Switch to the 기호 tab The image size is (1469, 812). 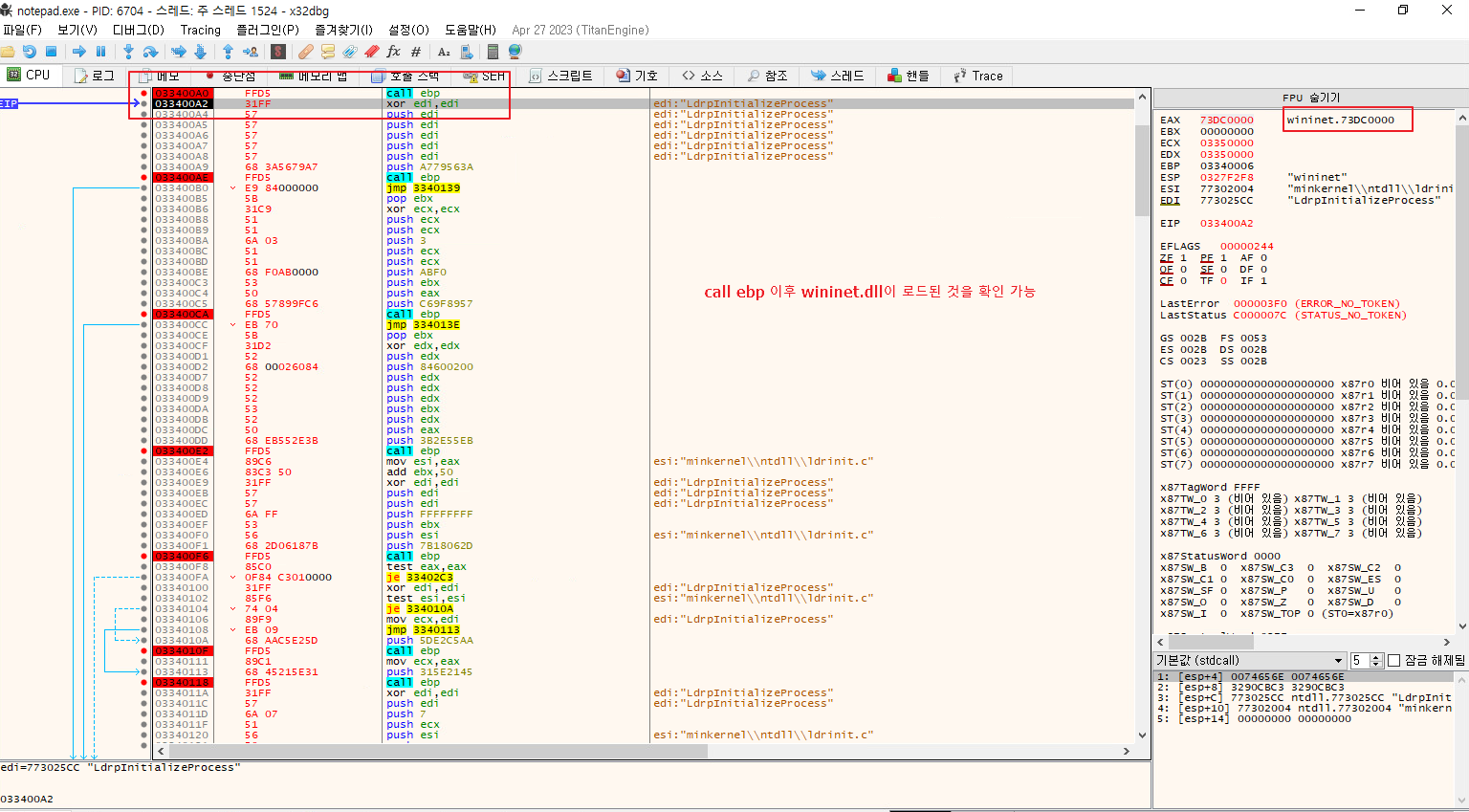pyautogui.click(x=637, y=76)
